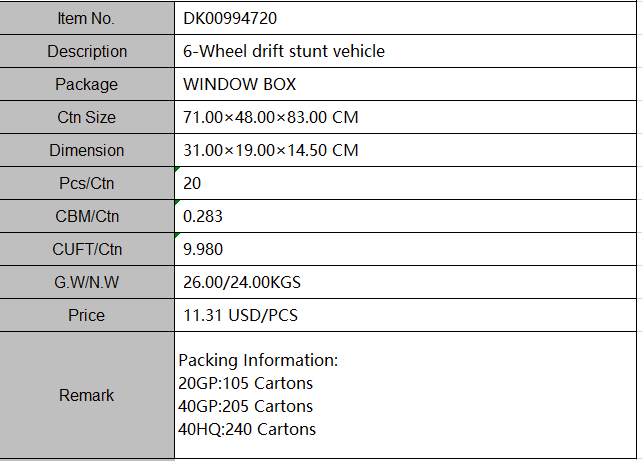Select the 31.00×19.00×14.50 CM cell
Image resolution: width=642 pixels, height=461 pixels.
[x=405, y=150]
